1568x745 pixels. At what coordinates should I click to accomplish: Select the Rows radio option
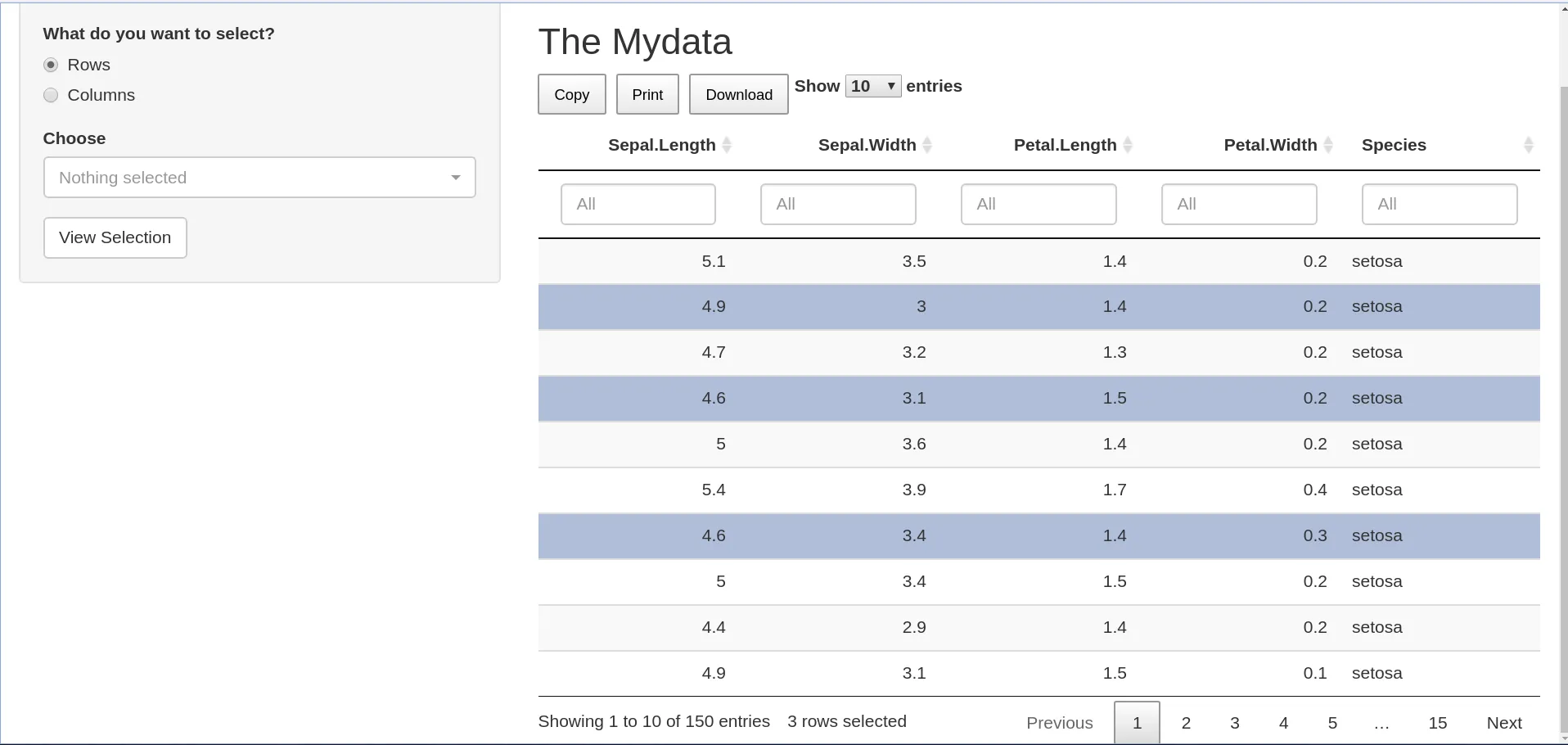point(52,65)
